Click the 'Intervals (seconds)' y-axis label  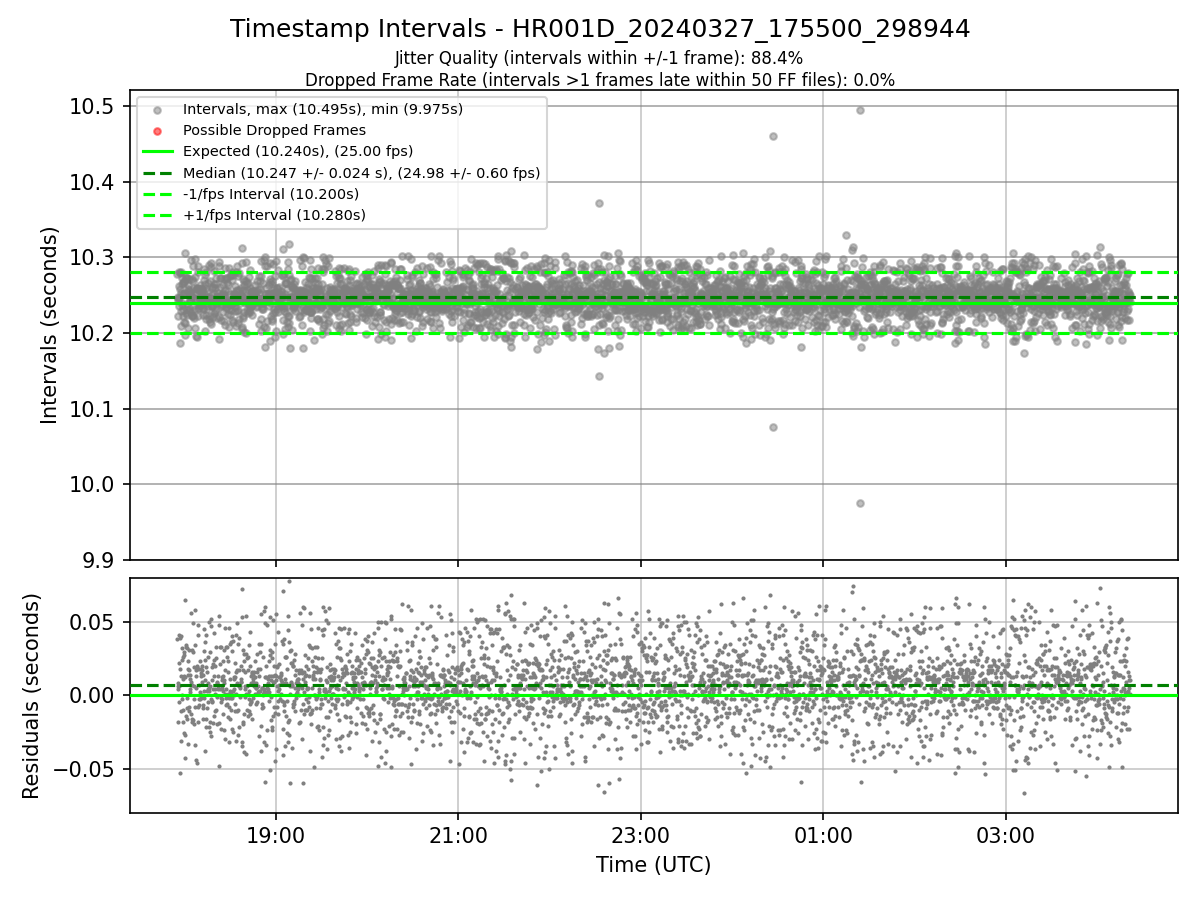point(50,325)
